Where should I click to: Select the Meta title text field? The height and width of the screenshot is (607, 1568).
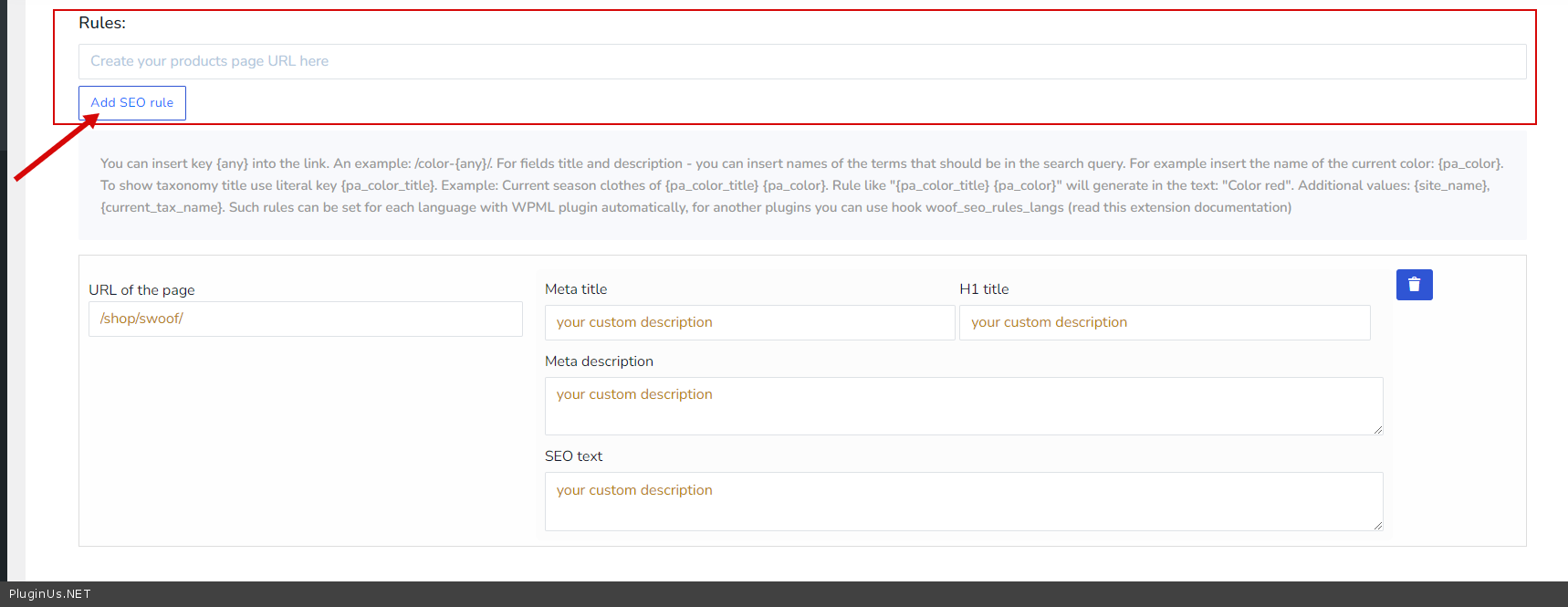click(x=748, y=322)
